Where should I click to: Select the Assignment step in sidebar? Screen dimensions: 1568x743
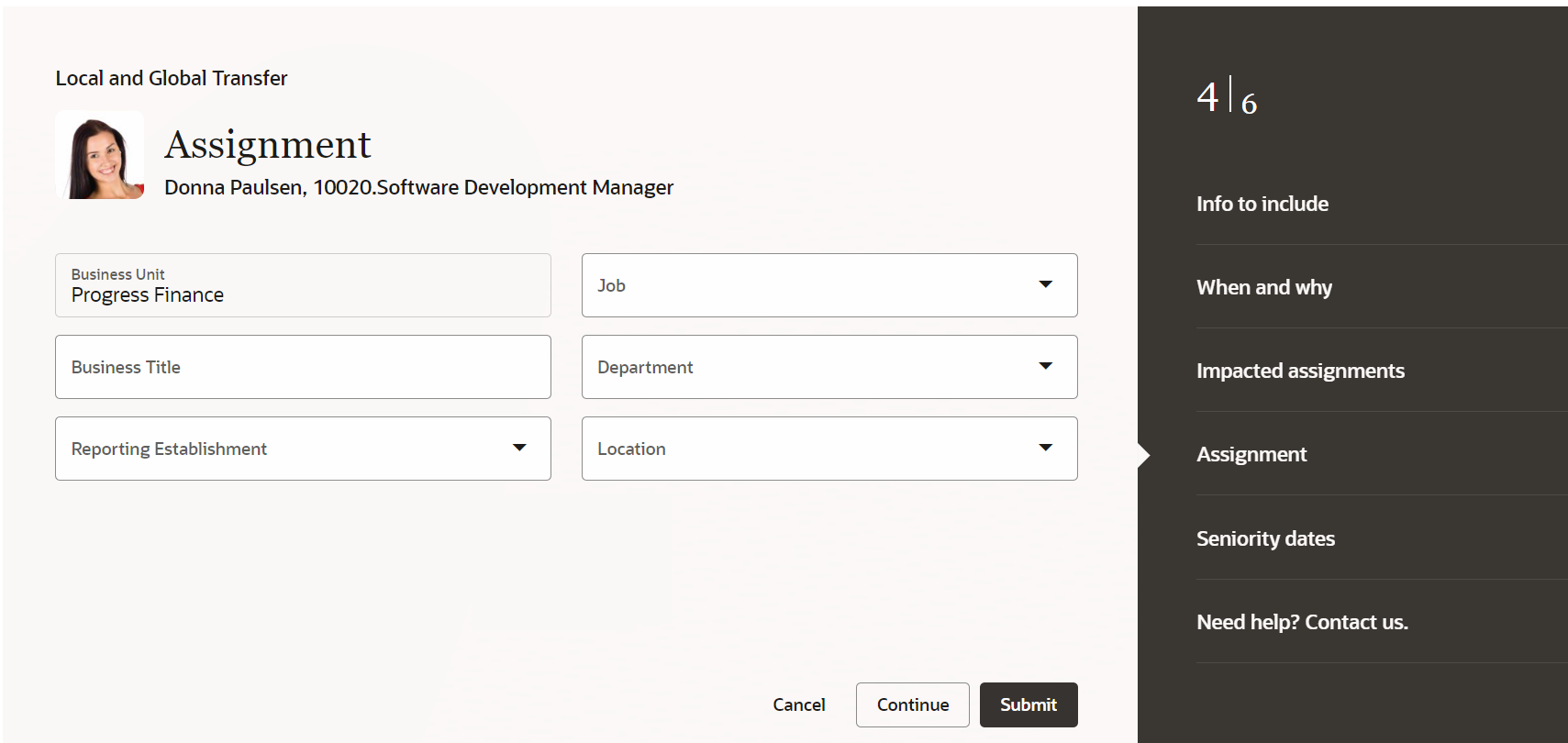coord(1251,454)
